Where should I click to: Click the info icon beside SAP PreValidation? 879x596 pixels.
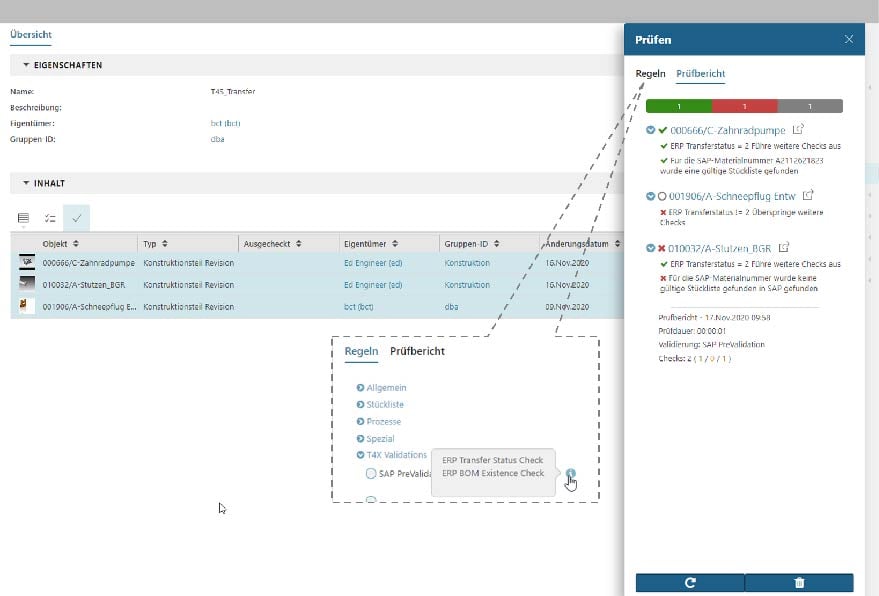coord(572,473)
